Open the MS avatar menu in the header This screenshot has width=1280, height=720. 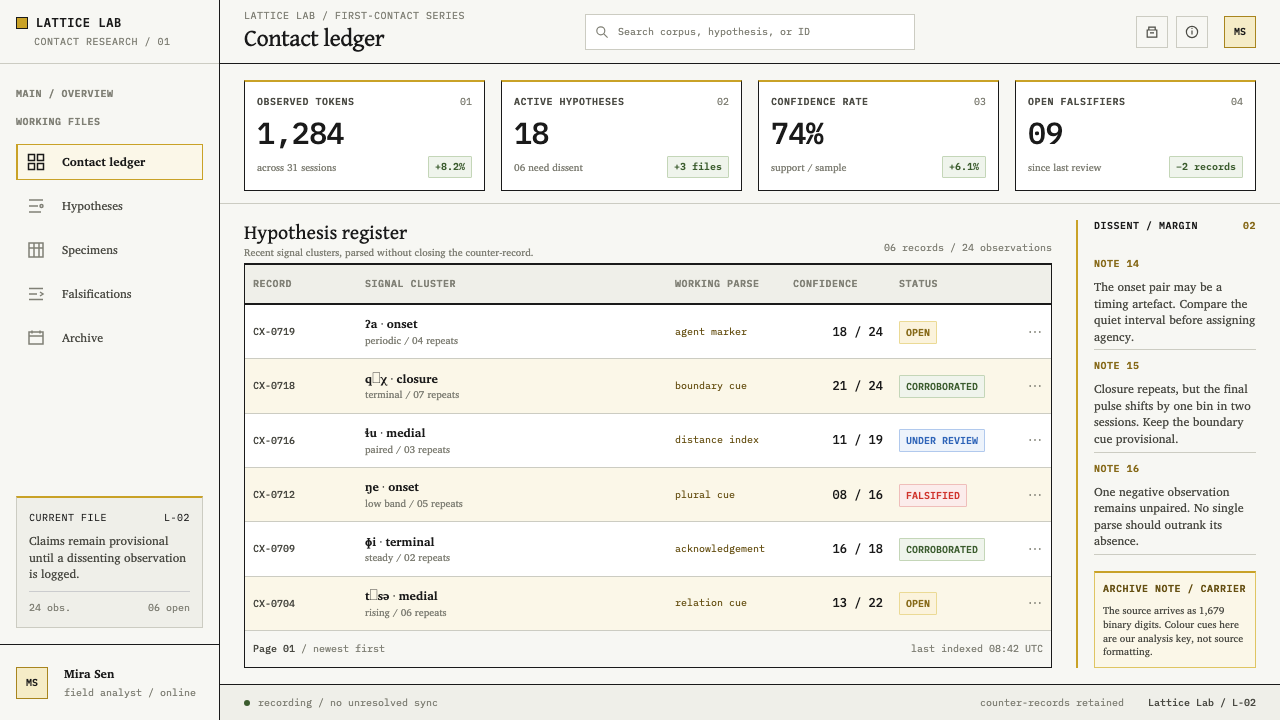pos(1240,32)
